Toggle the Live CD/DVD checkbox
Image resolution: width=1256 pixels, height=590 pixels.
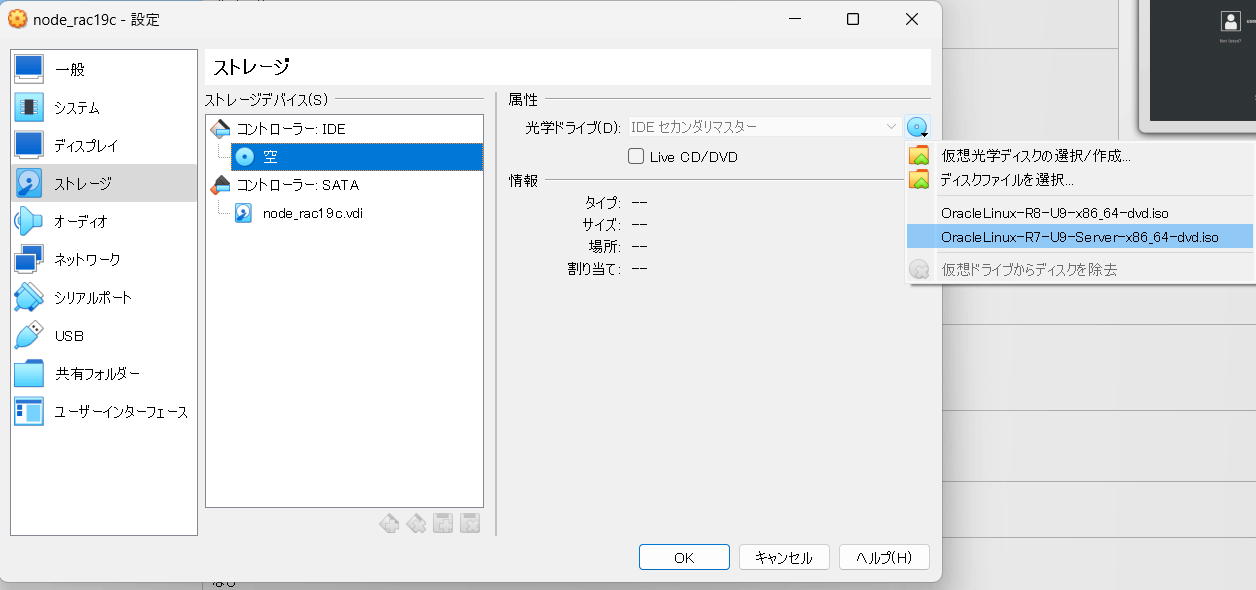(635, 156)
